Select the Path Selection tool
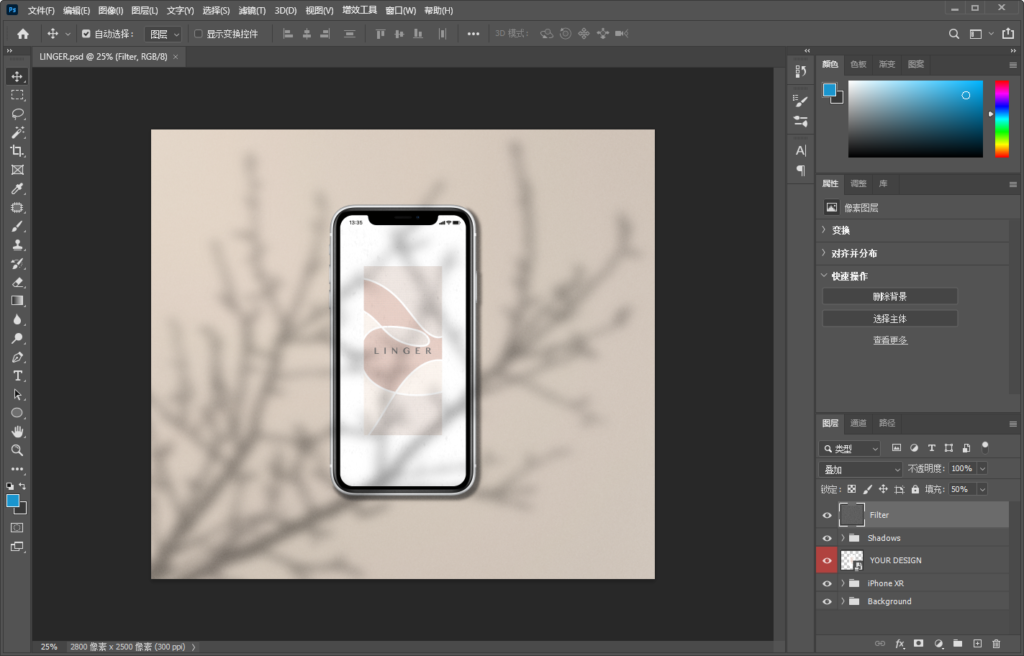 click(x=17, y=395)
